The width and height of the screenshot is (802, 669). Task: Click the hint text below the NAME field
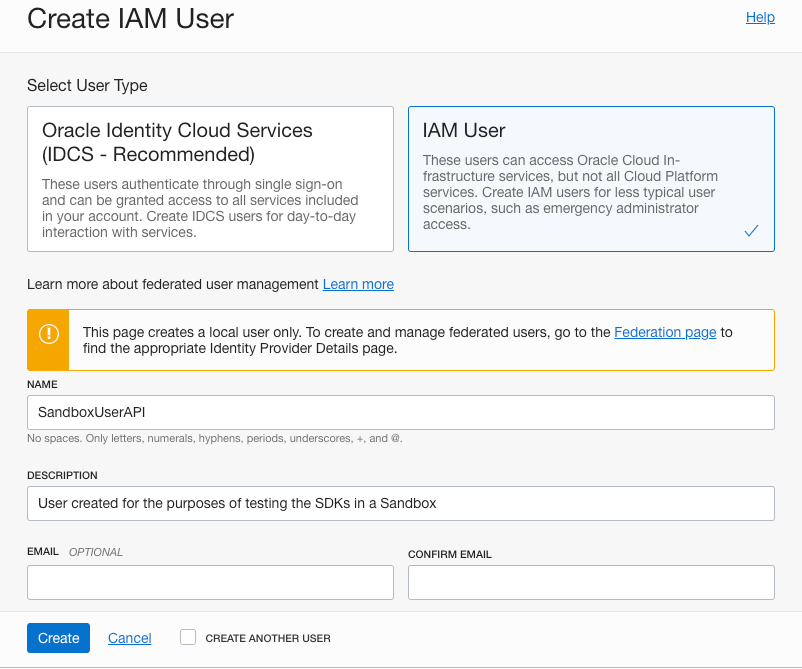coord(215,438)
